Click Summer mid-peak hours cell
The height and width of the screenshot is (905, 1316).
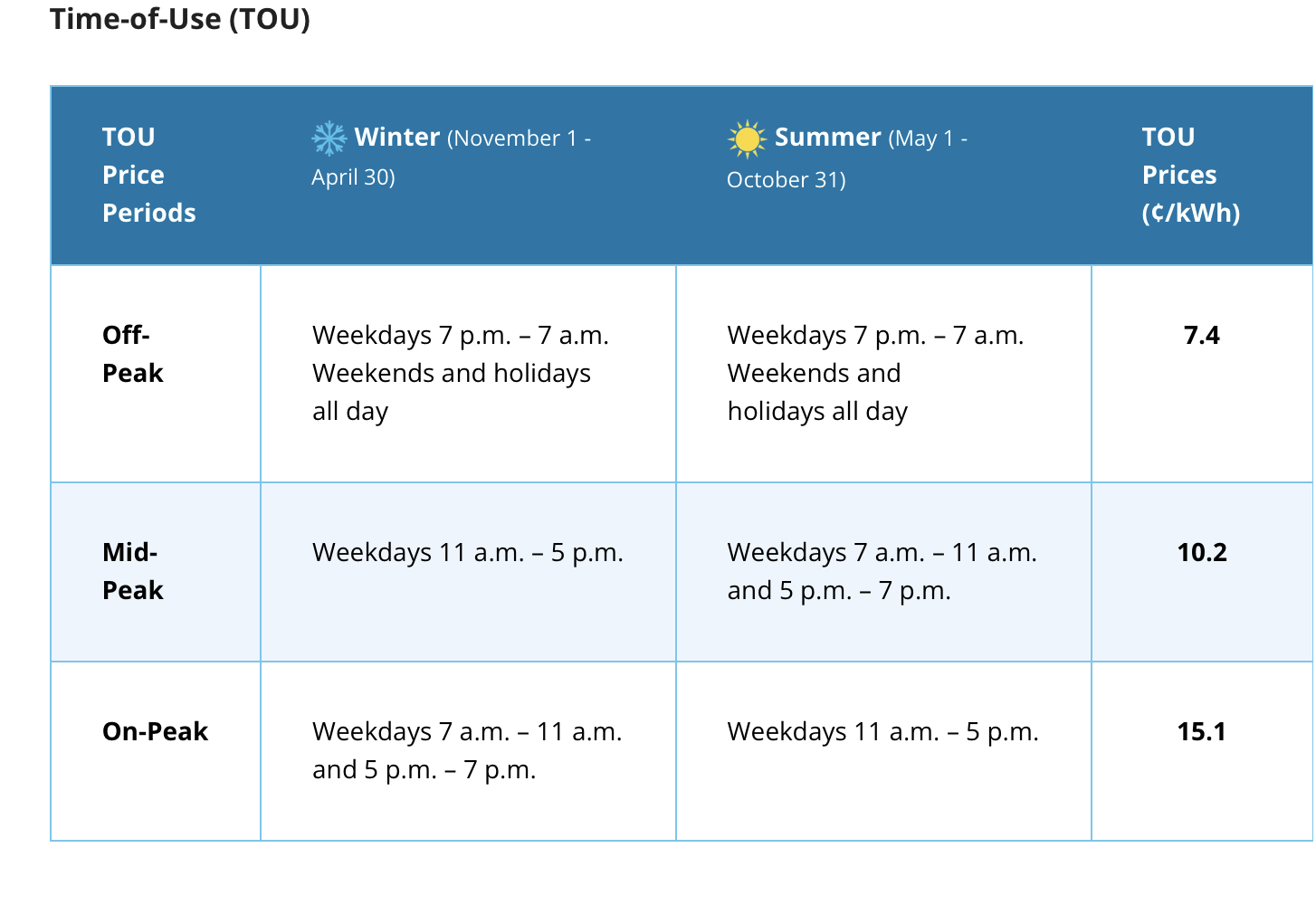[882, 571]
